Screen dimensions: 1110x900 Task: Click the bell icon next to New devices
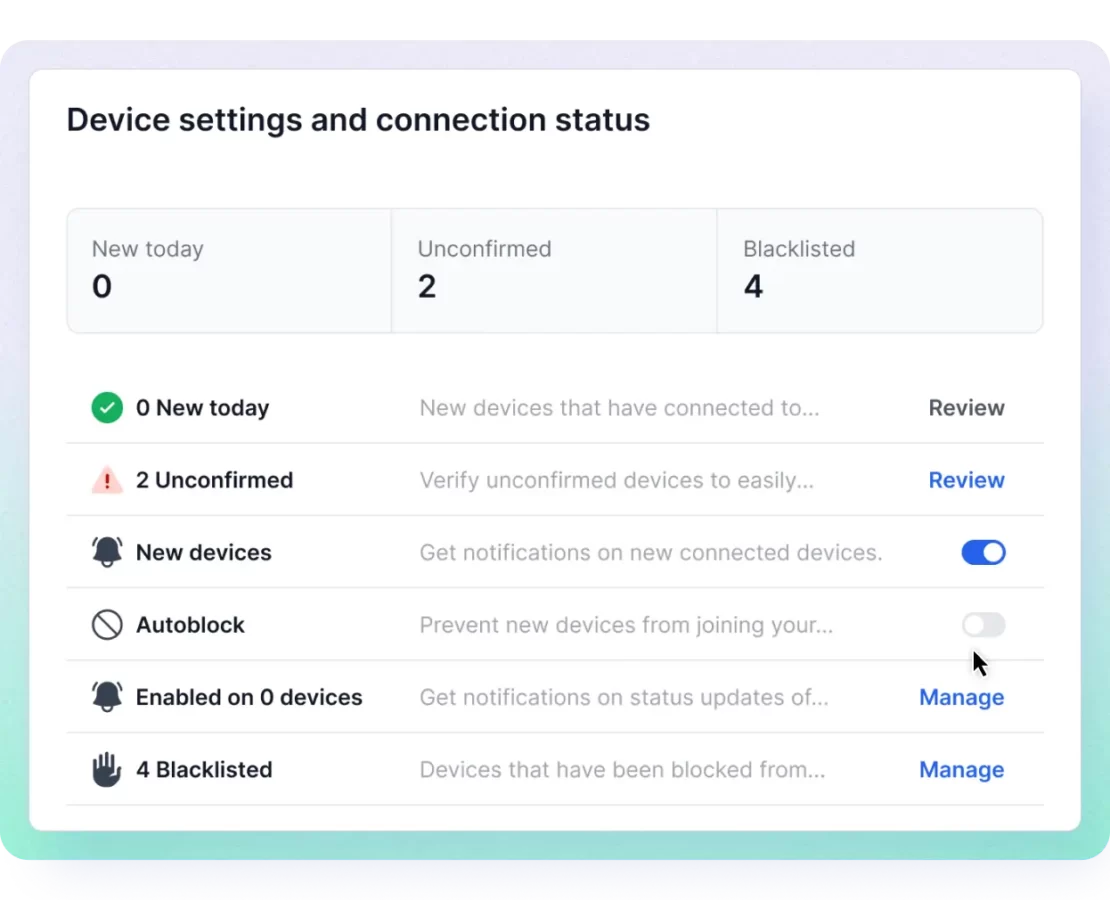[x=107, y=552]
